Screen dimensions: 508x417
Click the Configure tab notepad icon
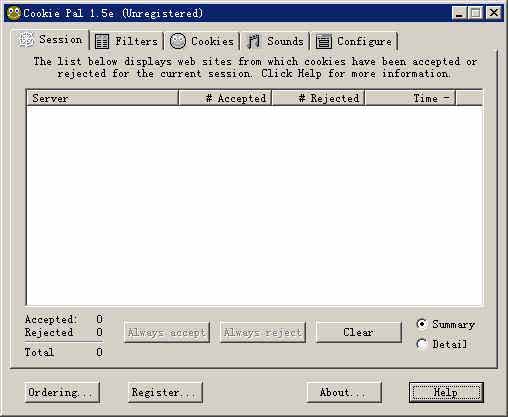point(323,42)
